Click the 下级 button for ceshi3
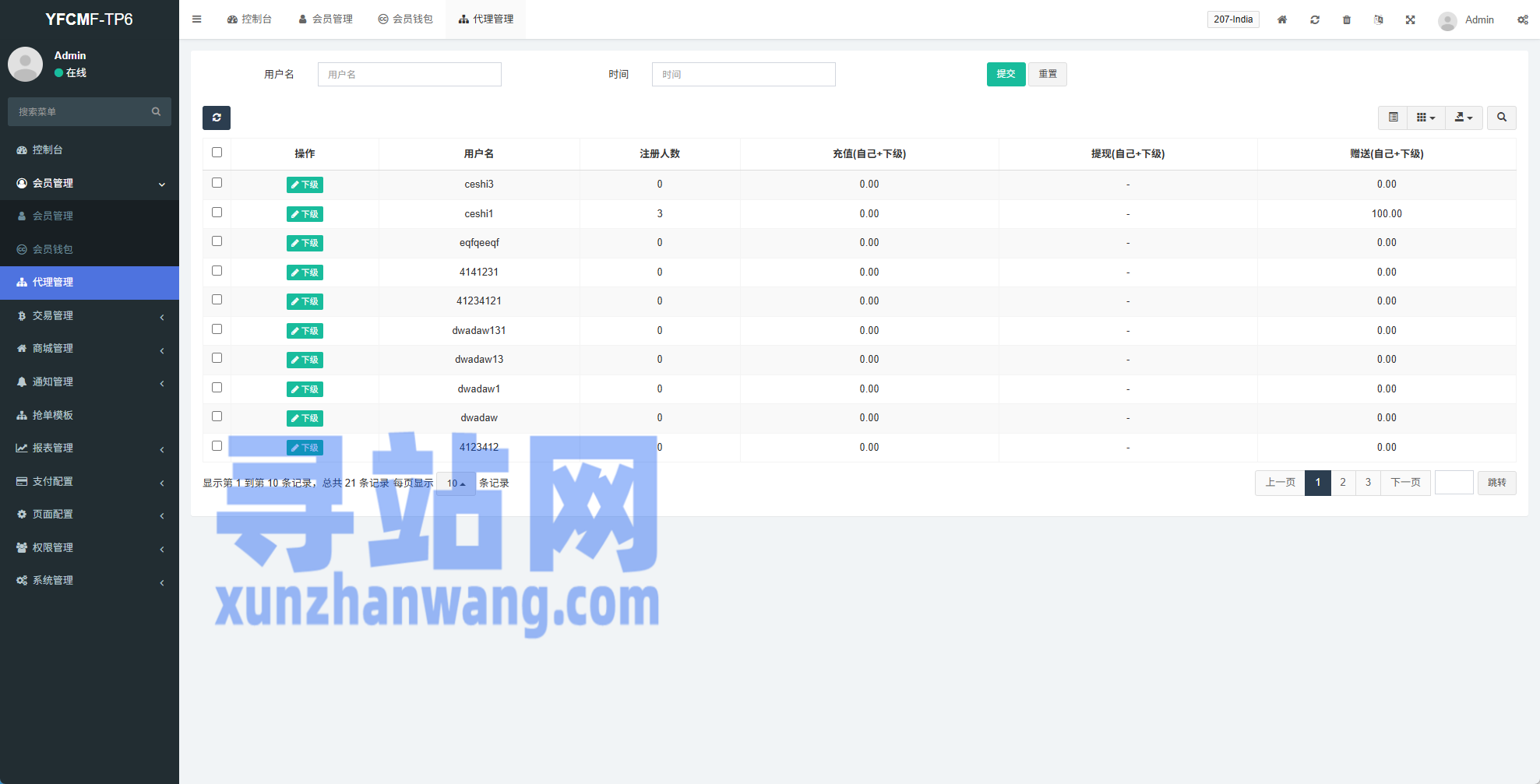The width and height of the screenshot is (1540, 784). (305, 185)
